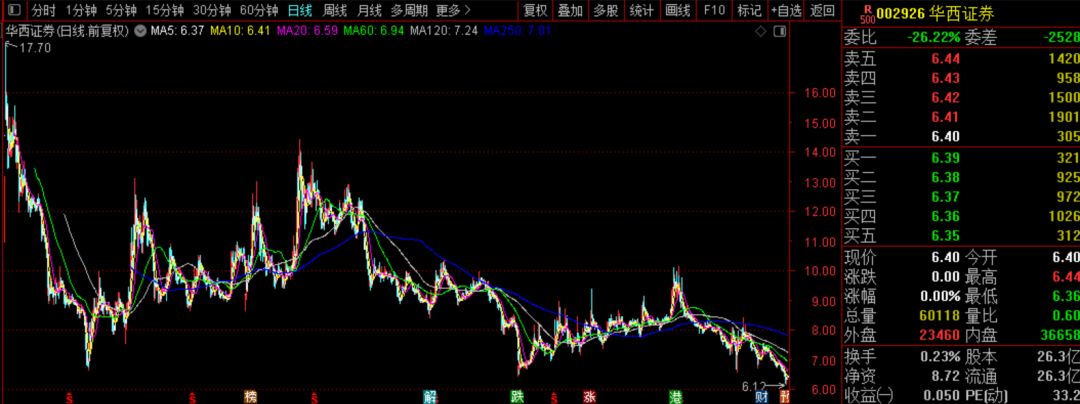Click the MA10: 6.41 indicator label
Image resolution: width=1080 pixels, height=404 pixels.
point(240,31)
